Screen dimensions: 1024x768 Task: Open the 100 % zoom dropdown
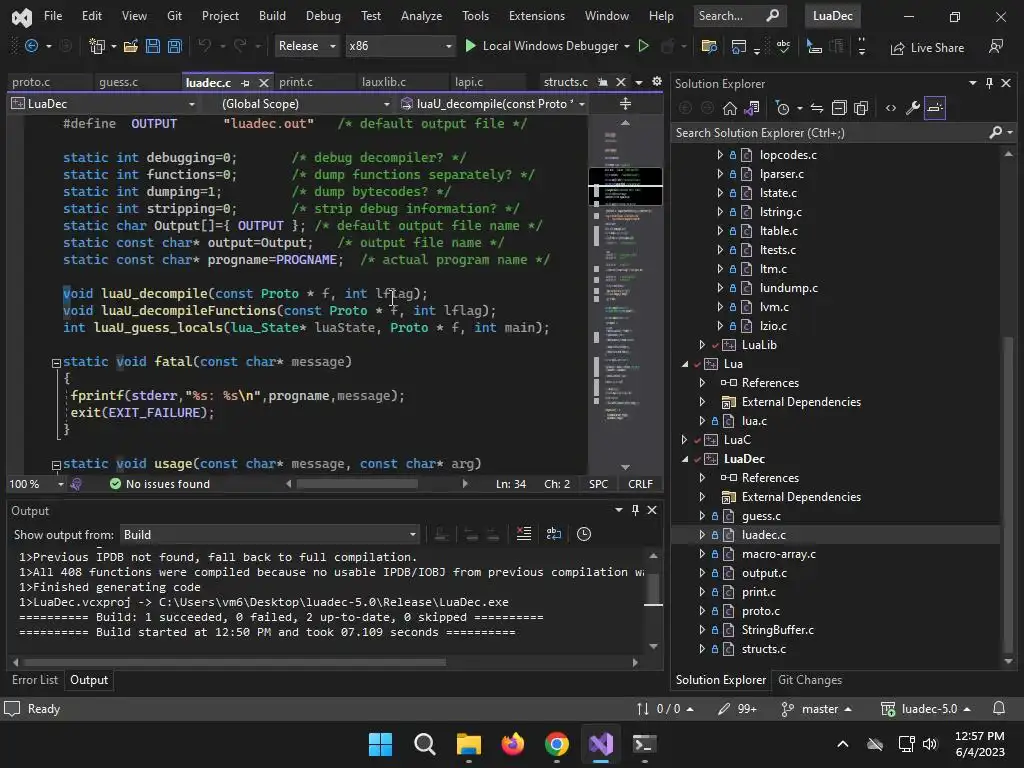(x=36, y=484)
